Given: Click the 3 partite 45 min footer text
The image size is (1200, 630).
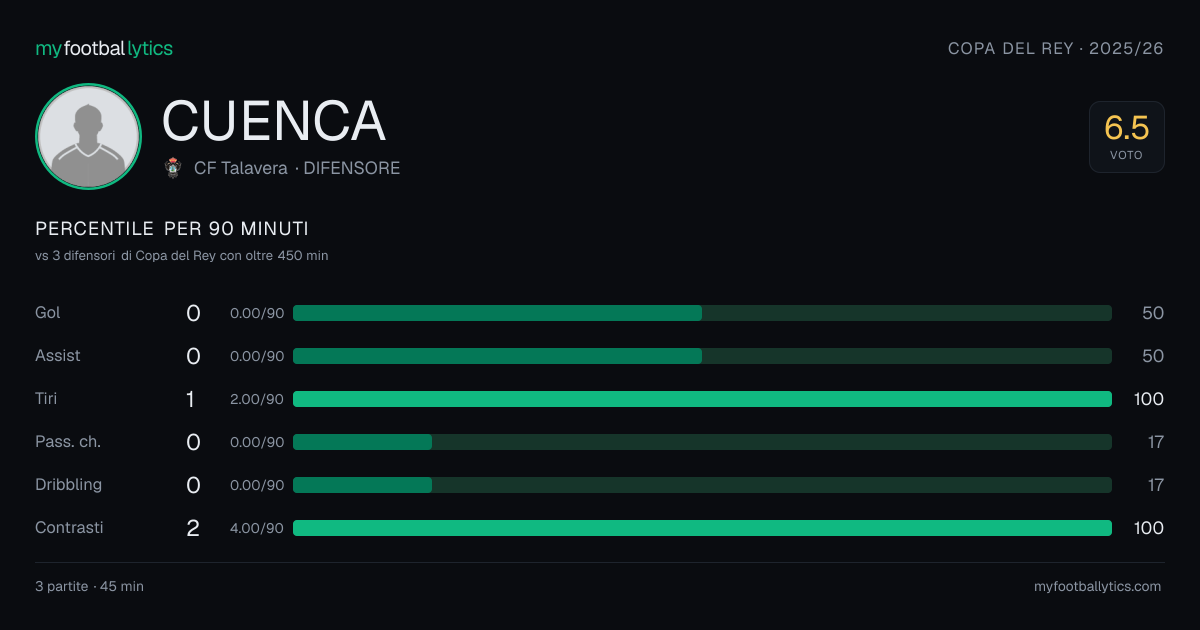Looking at the screenshot, I should tap(89, 586).
